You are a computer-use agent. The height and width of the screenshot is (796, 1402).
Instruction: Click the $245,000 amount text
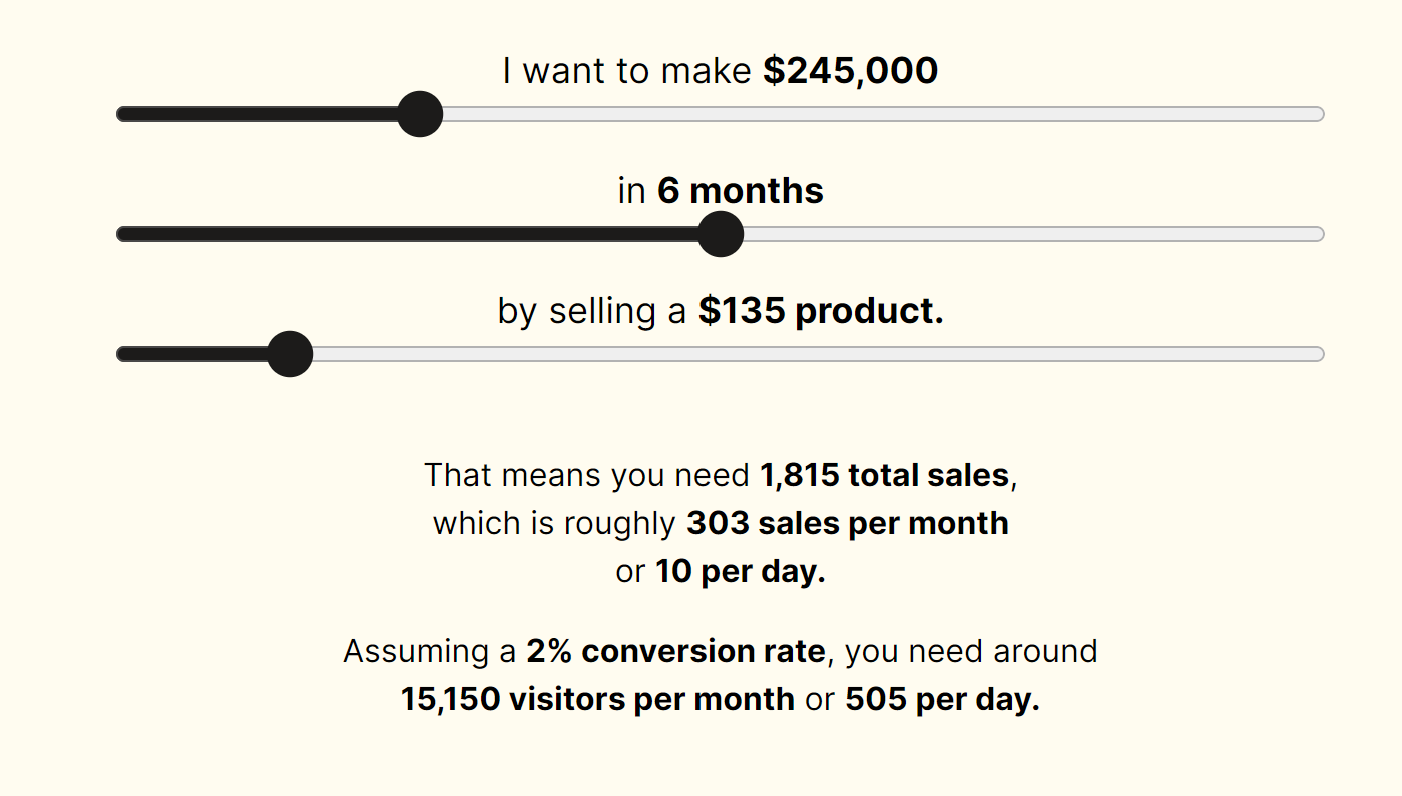click(850, 71)
